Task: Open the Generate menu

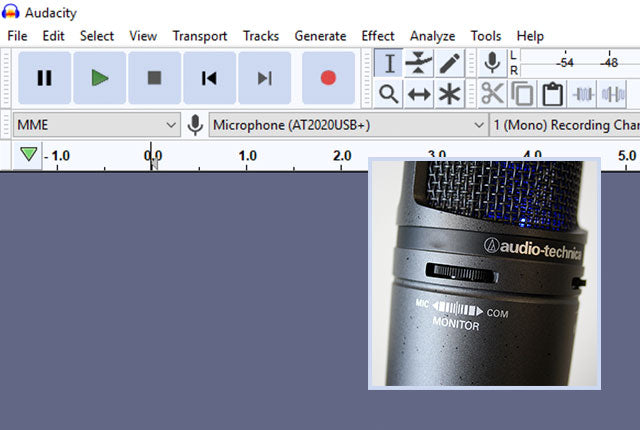Action: tap(320, 36)
